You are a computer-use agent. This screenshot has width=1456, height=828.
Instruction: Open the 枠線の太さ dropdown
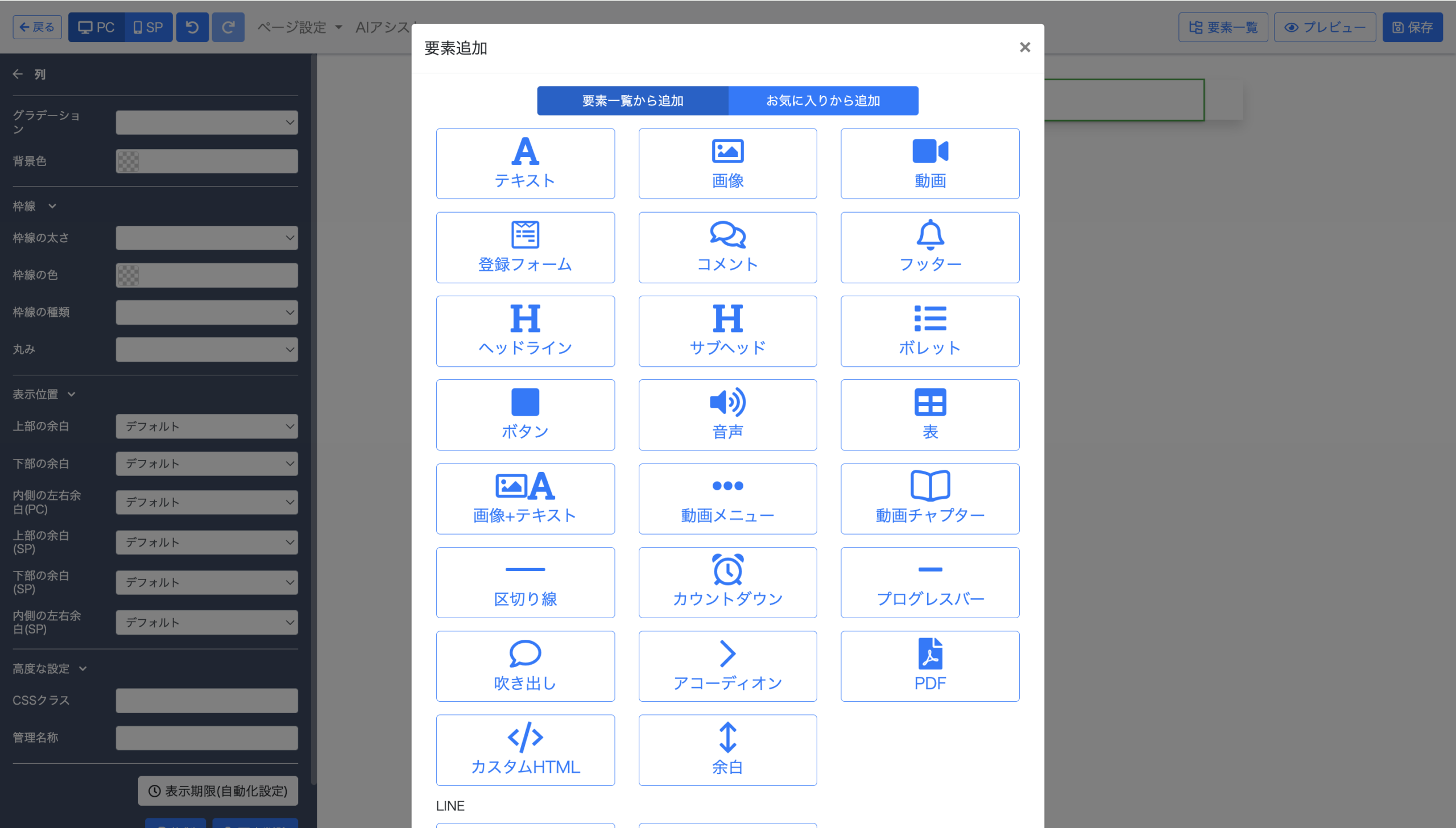tap(206, 238)
